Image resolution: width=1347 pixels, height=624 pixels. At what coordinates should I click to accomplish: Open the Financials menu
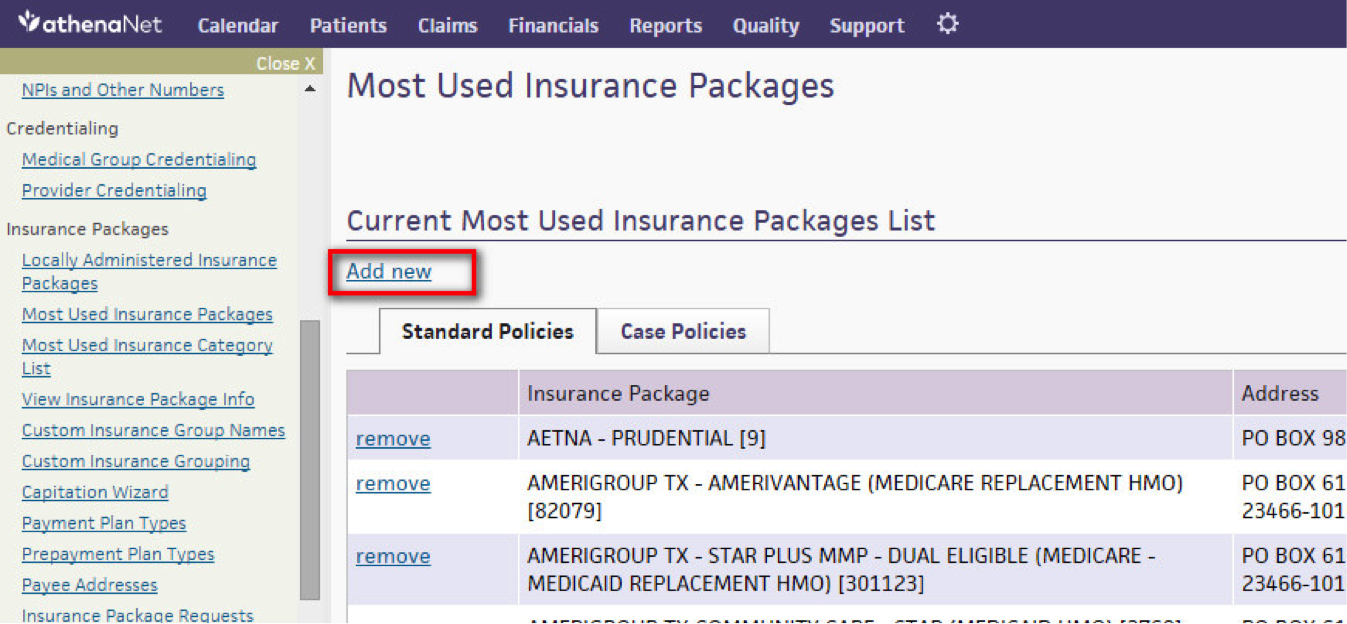pyautogui.click(x=553, y=26)
